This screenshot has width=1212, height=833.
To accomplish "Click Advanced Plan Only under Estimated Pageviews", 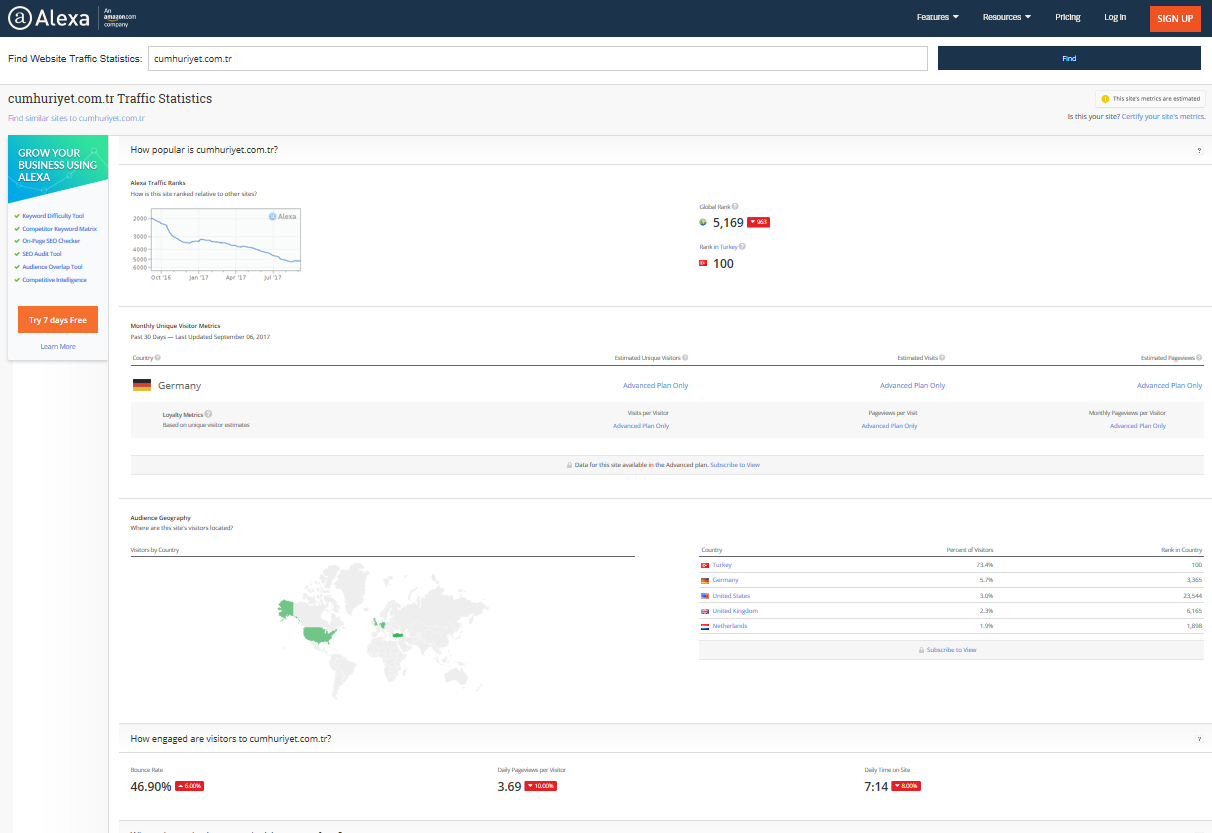I will [1170, 385].
